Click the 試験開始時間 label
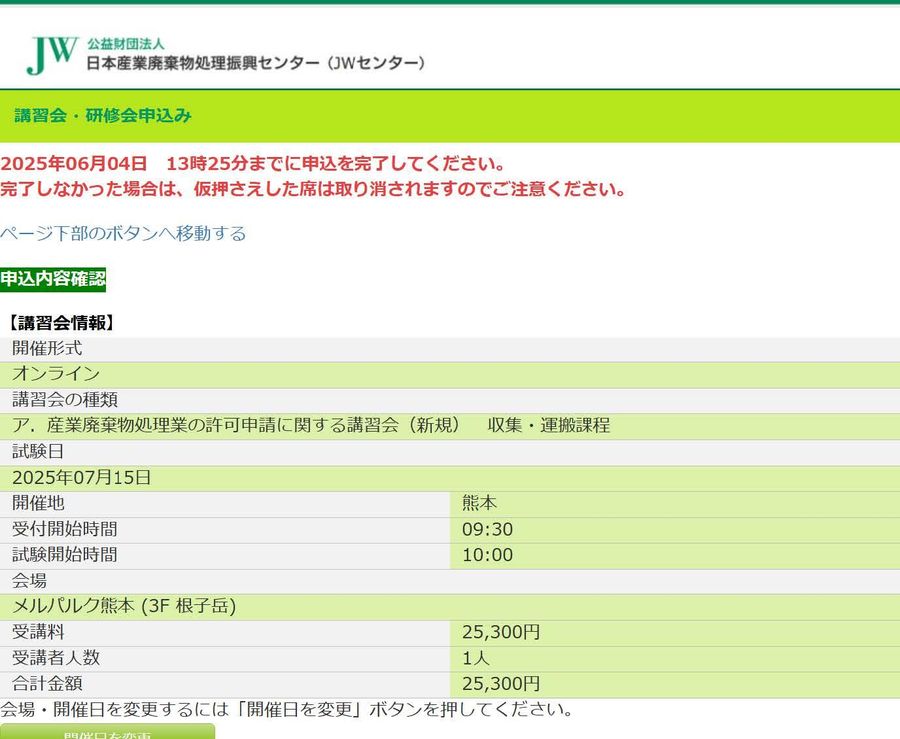 click(x=64, y=555)
